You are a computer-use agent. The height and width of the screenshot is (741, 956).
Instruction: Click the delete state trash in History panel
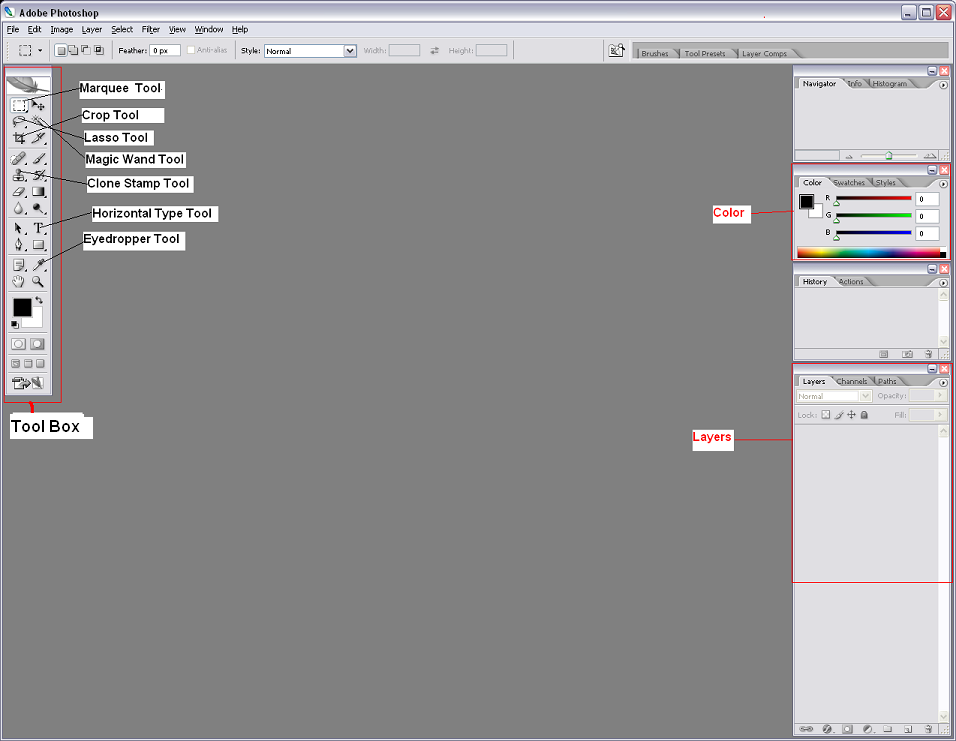(x=928, y=354)
